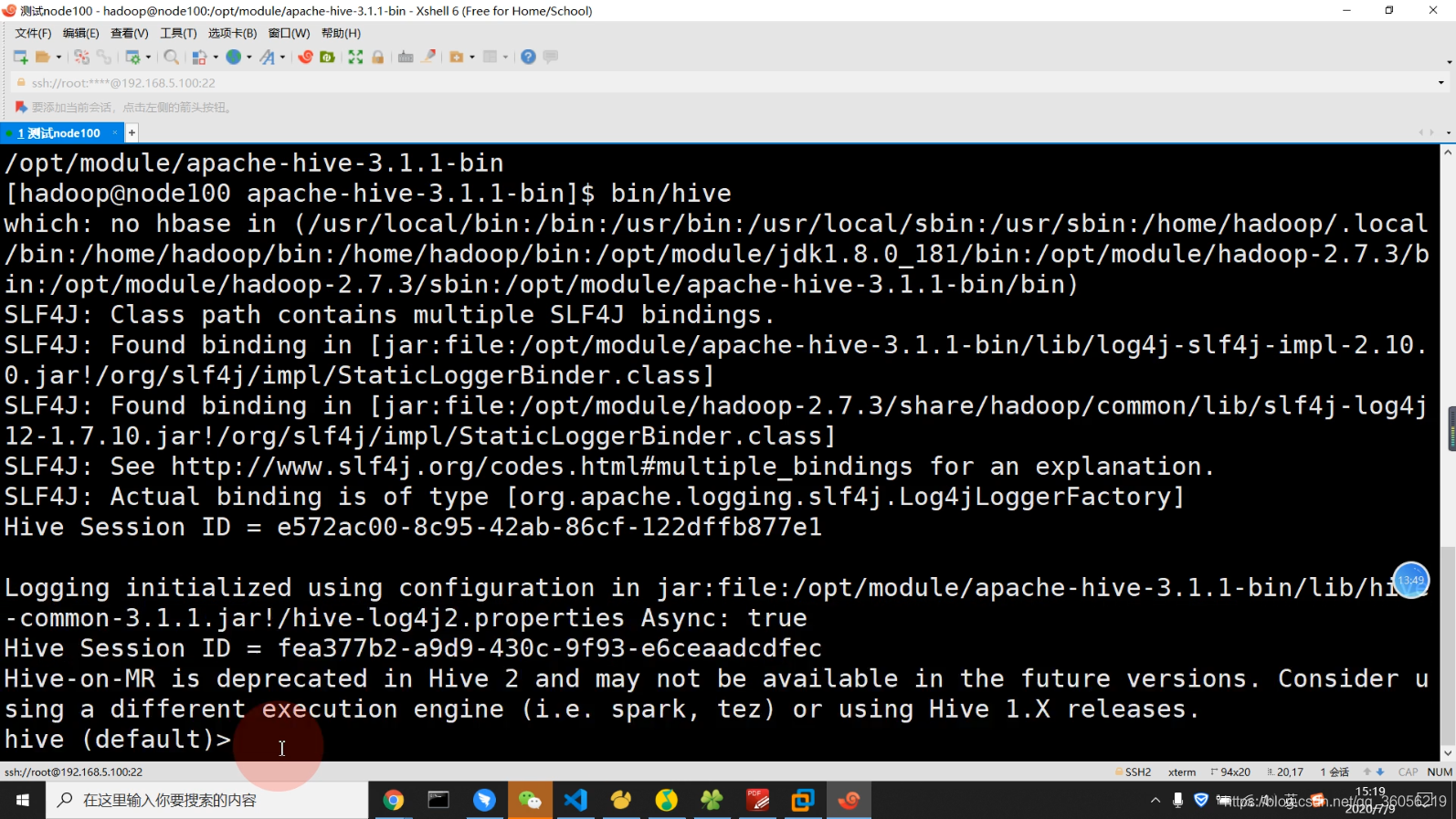Click the ssh address bar field

(x=731, y=82)
